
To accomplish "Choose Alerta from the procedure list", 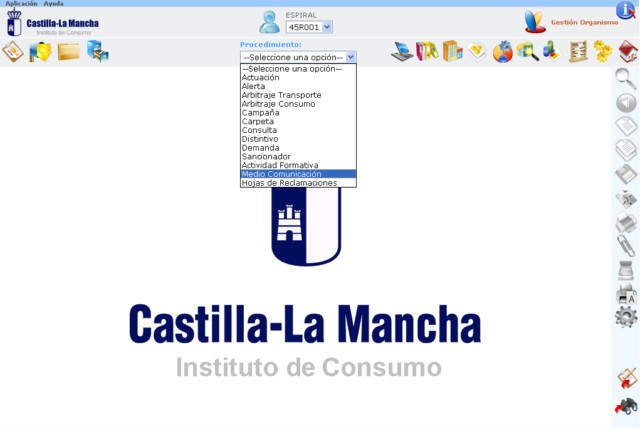I will (298, 86).
